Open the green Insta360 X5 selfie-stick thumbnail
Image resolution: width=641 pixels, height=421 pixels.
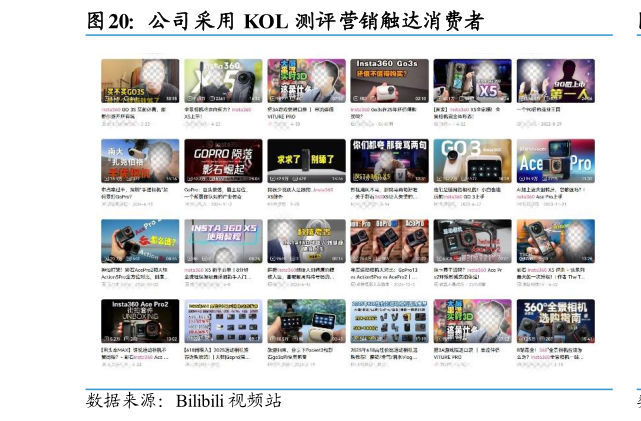(x=223, y=81)
